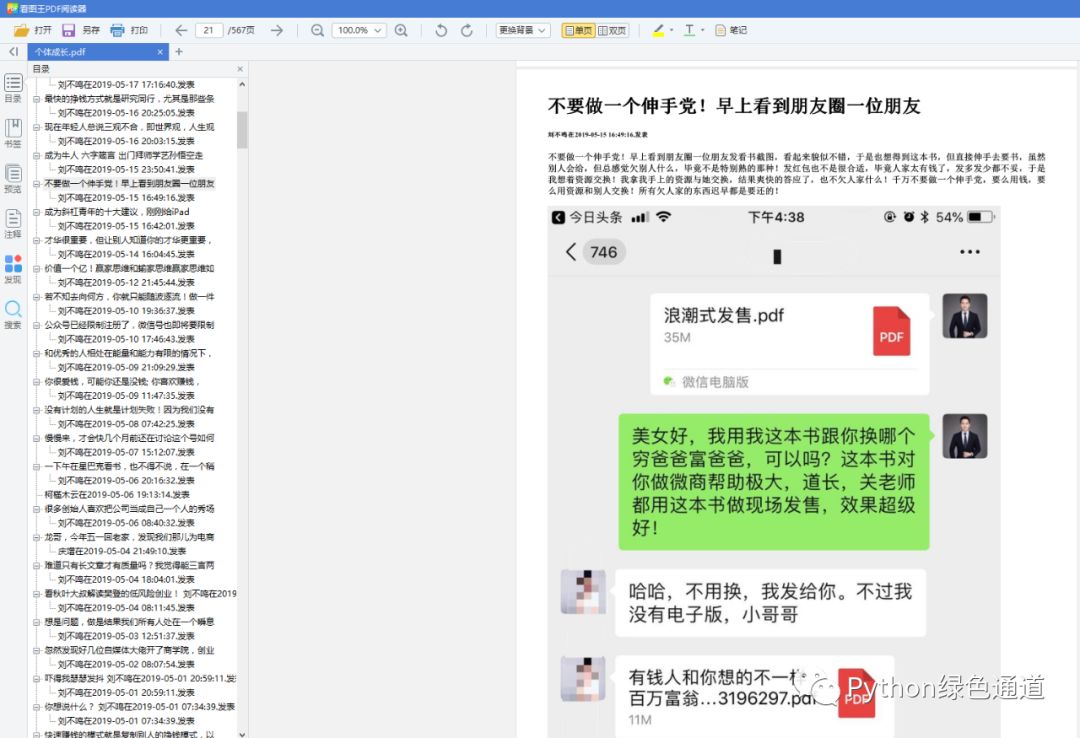Jump to 看秋叶大叔解读樊登 outline entry
This screenshot has width=1080, height=738.
coord(140,593)
